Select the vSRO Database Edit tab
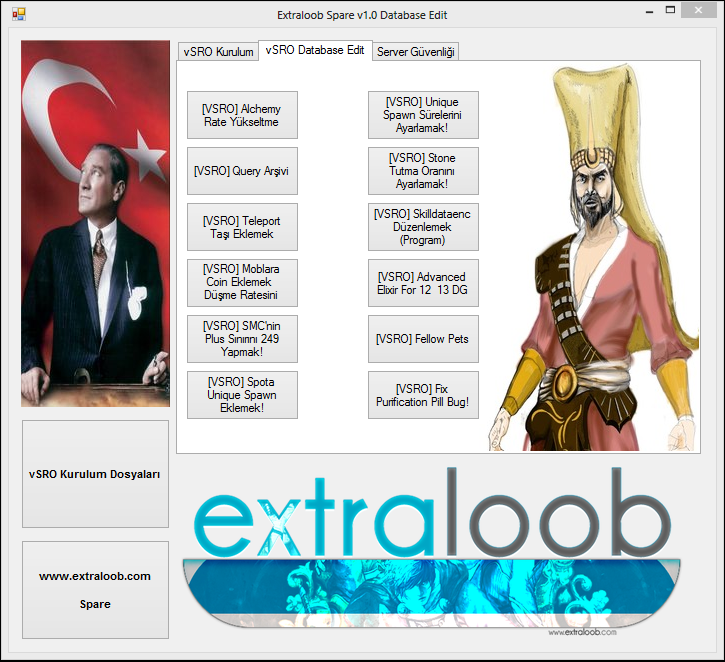The height and width of the screenshot is (662, 725). tap(315, 50)
